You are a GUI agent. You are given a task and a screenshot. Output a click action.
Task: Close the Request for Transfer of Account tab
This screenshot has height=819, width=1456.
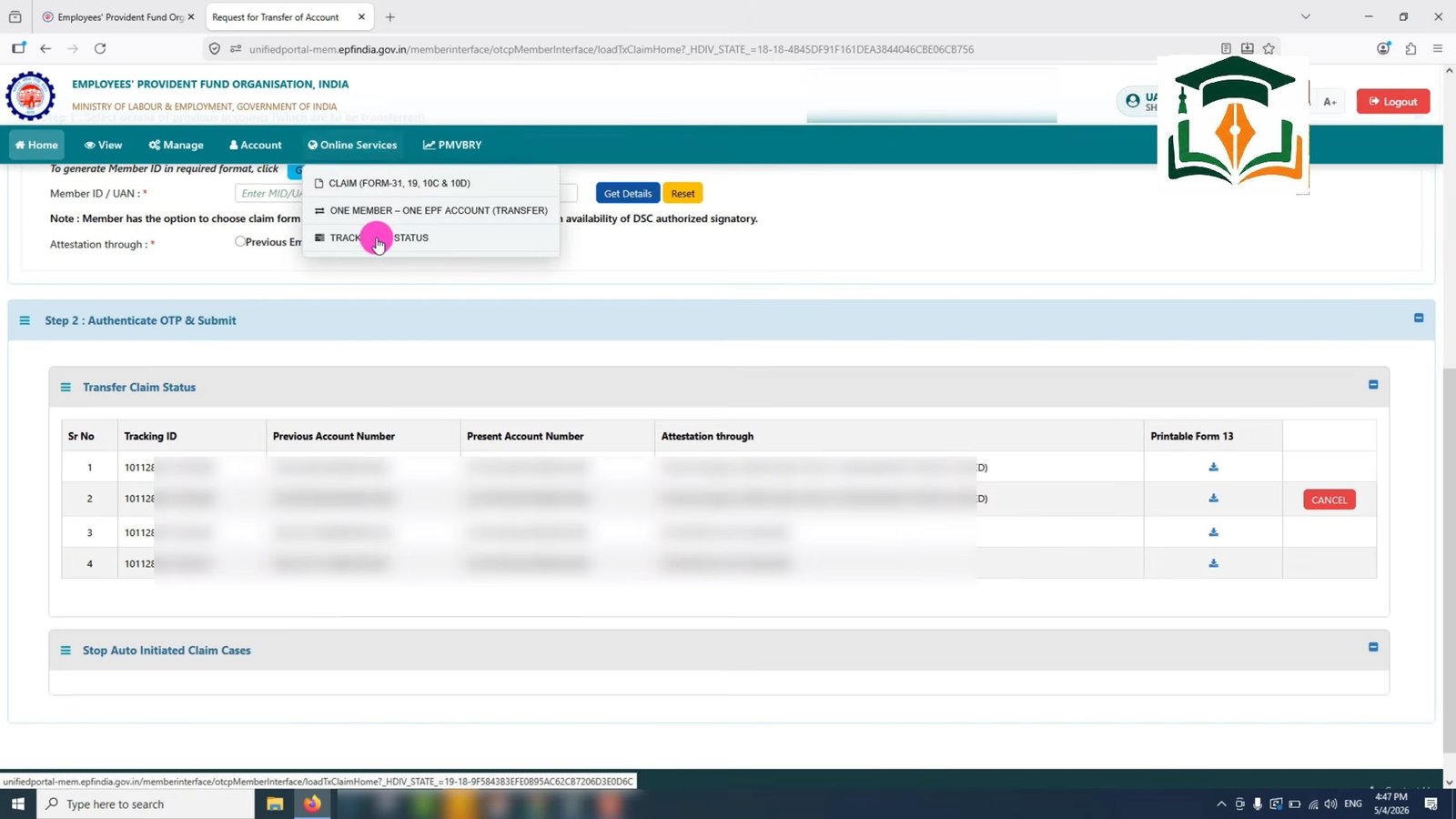[x=361, y=17]
